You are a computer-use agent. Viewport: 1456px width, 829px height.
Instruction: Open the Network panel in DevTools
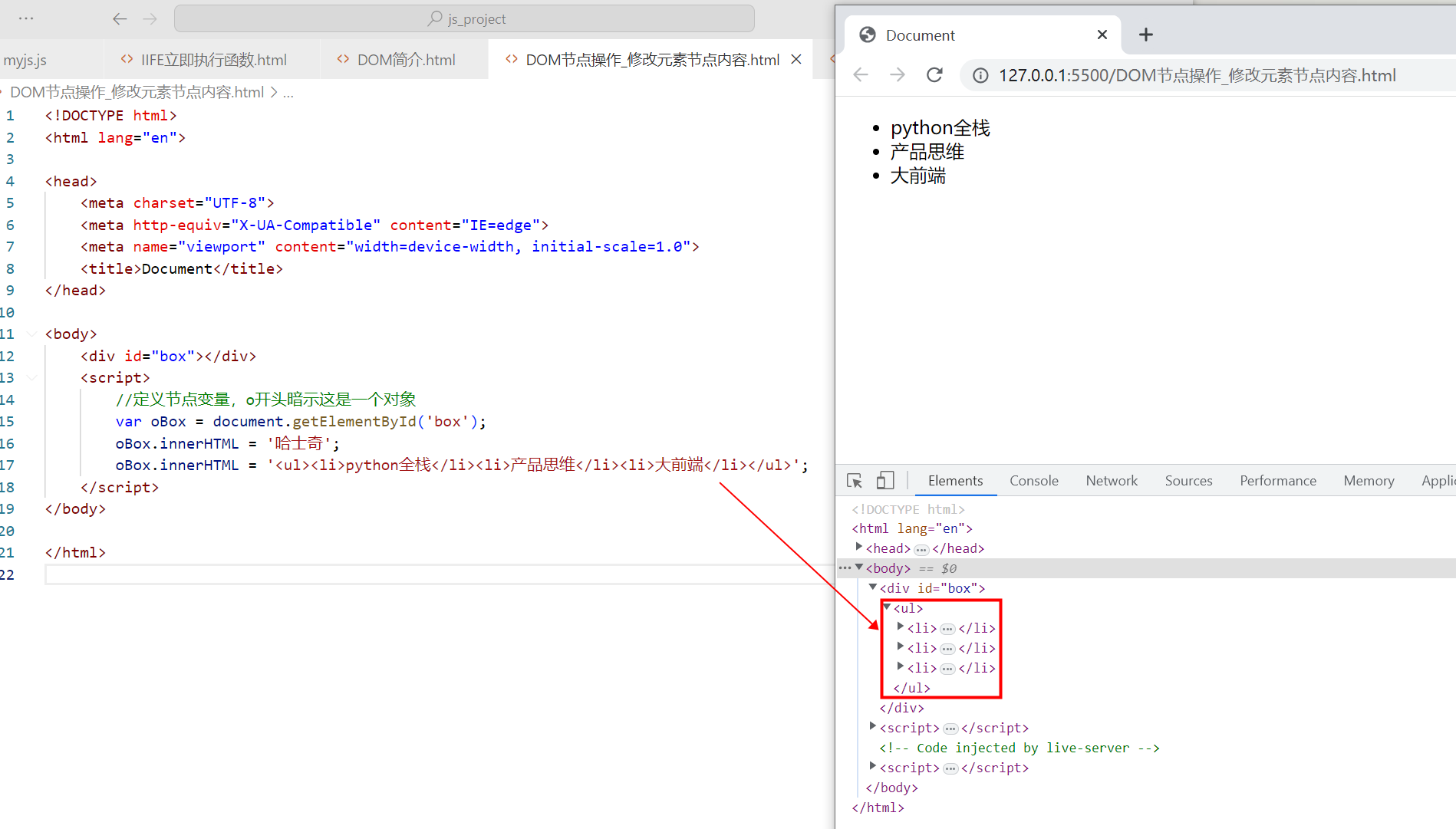(x=1112, y=481)
